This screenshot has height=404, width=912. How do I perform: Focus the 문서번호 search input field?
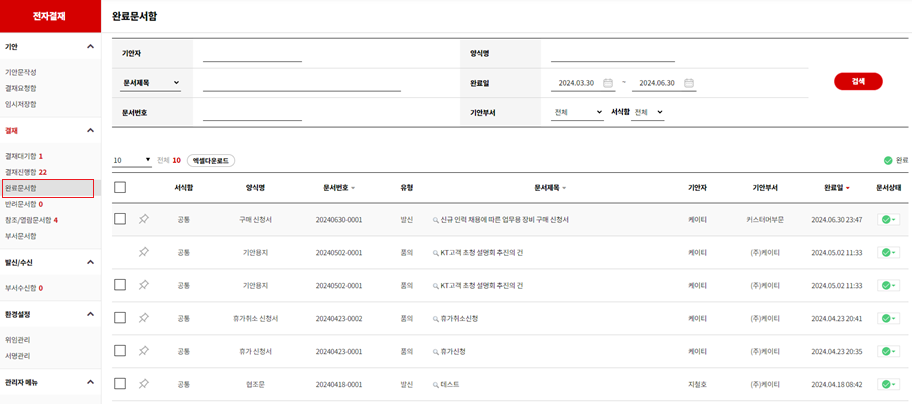(x=252, y=113)
